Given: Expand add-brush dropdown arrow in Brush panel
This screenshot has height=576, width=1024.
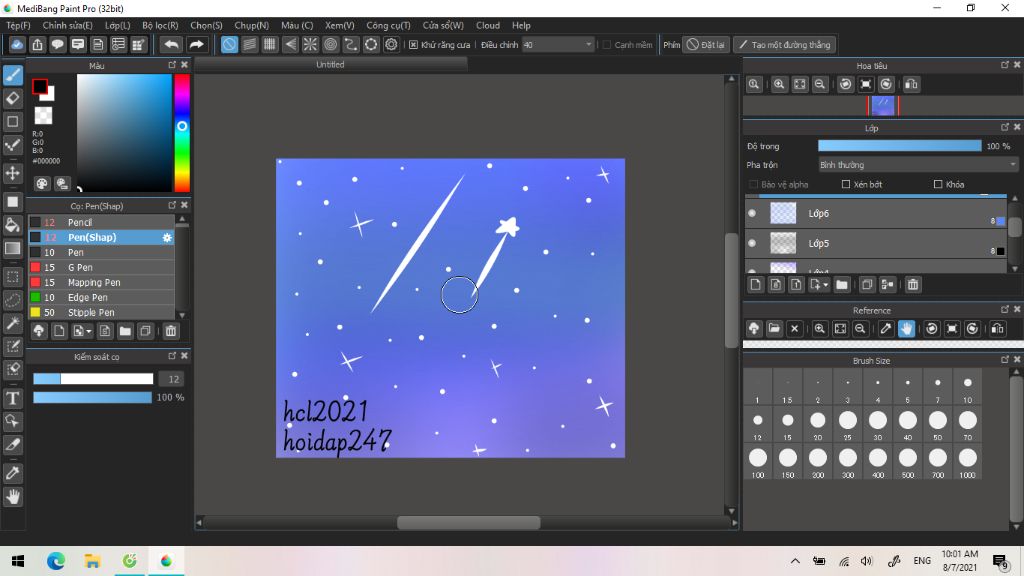Looking at the screenshot, I should tap(89, 331).
